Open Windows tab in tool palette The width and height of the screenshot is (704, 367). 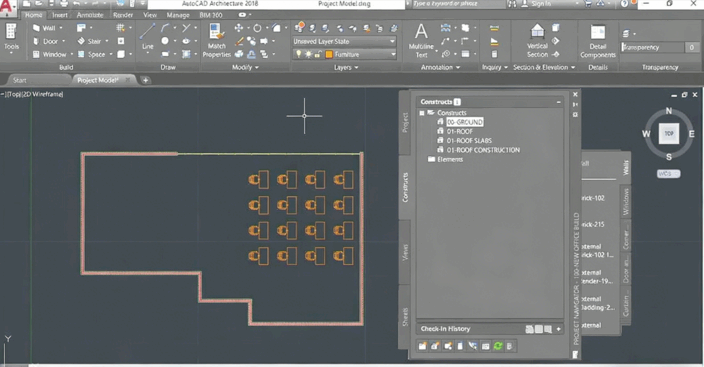pos(626,202)
